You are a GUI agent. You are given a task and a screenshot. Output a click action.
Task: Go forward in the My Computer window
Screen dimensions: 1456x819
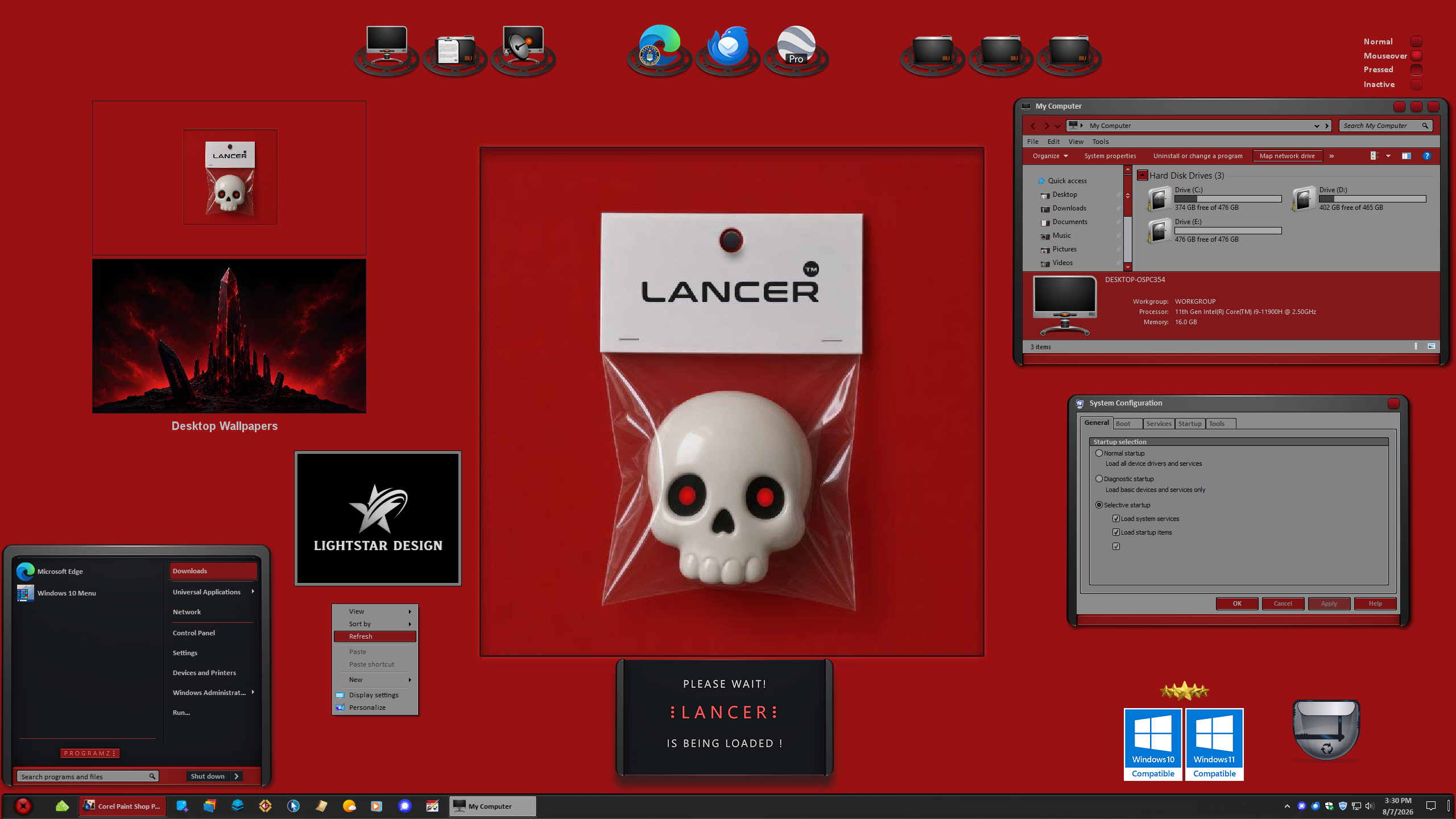click(1046, 126)
